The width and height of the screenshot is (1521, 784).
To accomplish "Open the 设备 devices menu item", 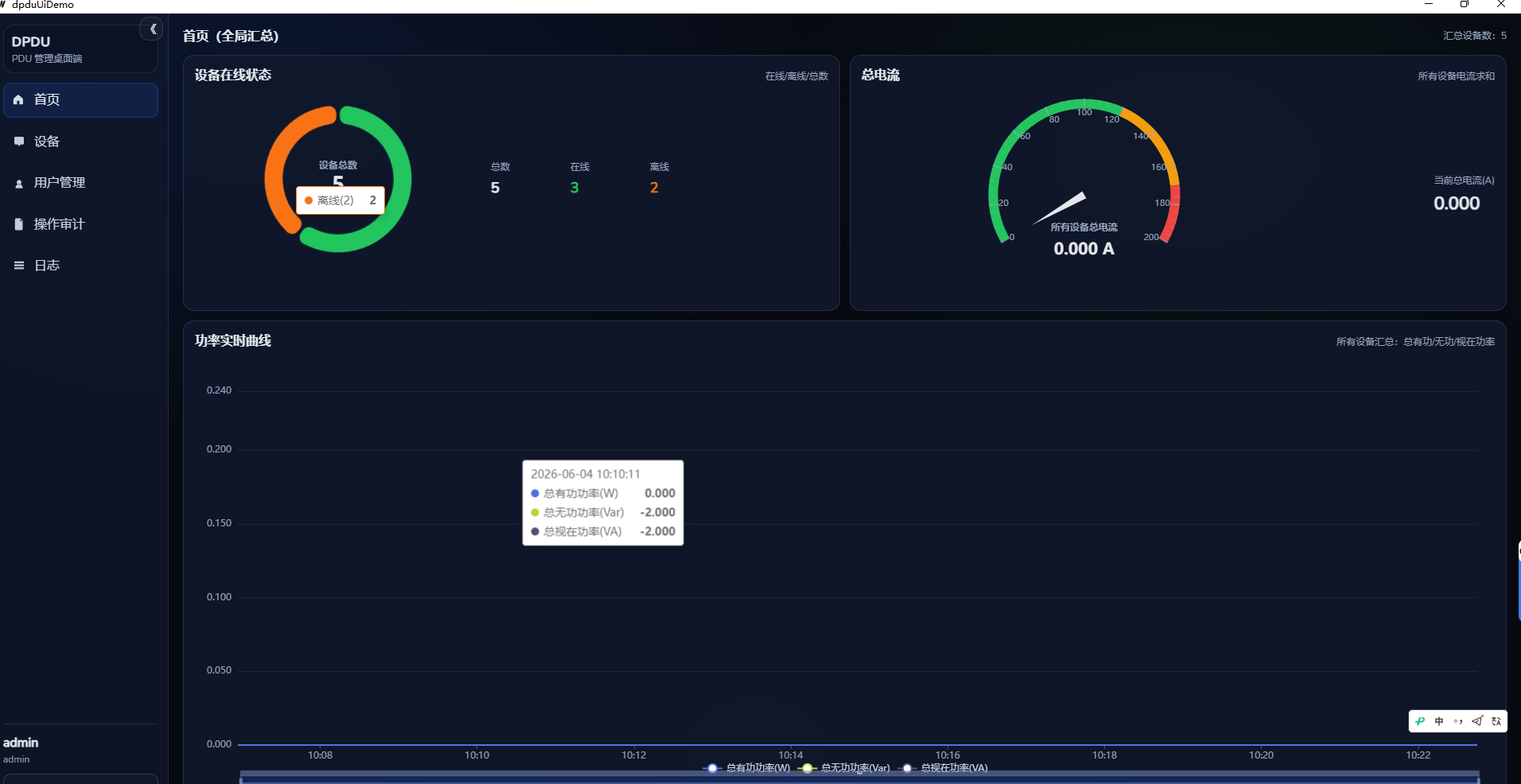I will click(x=80, y=142).
